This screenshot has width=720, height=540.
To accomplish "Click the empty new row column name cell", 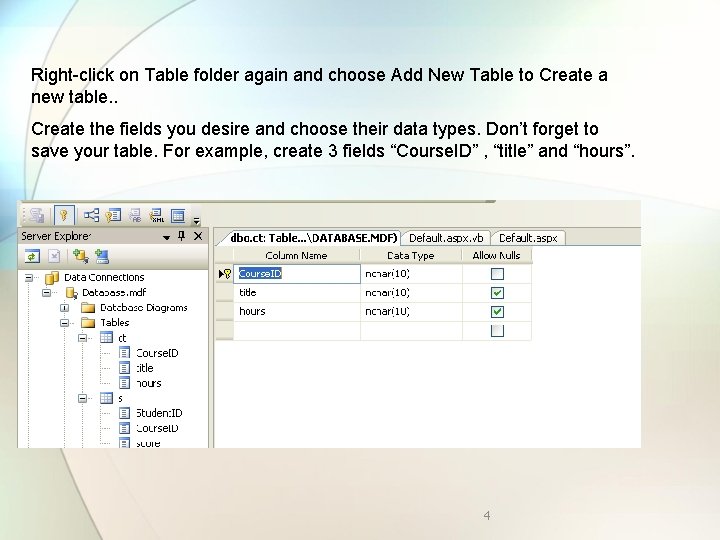I will [297, 331].
